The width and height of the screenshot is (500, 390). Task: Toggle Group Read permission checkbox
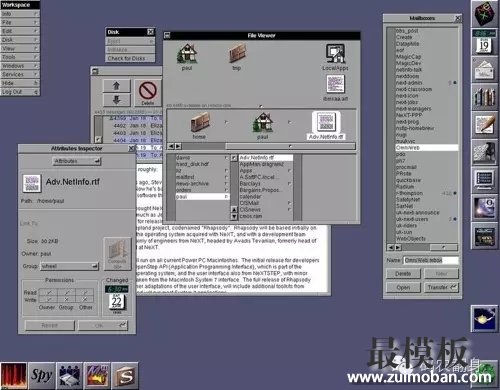(x=67, y=293)
